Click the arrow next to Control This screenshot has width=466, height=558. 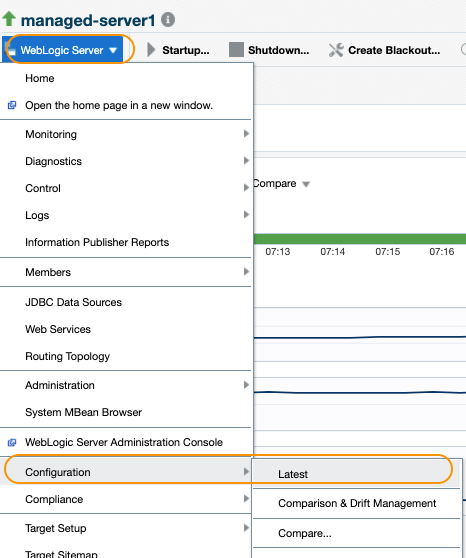pos(246,188)
